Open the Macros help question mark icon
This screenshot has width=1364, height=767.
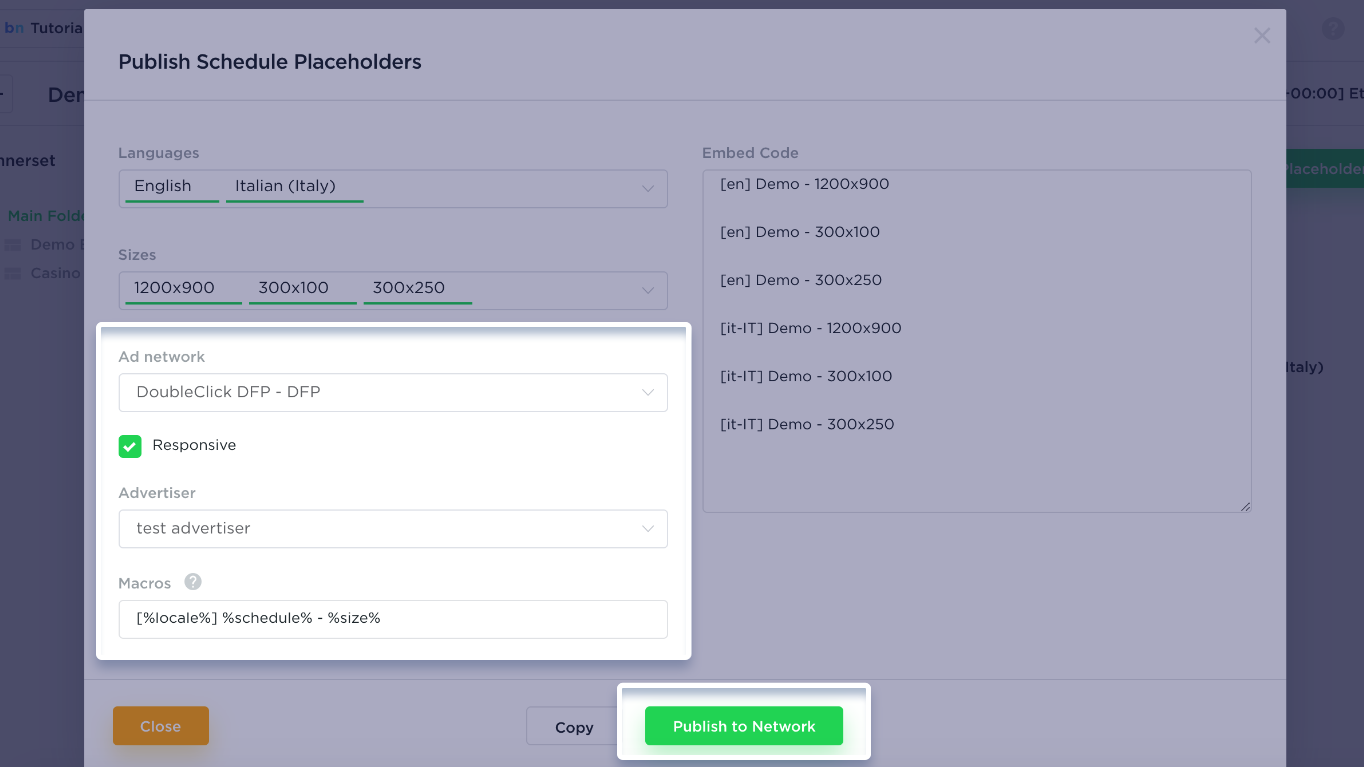[x=193, y=582]
